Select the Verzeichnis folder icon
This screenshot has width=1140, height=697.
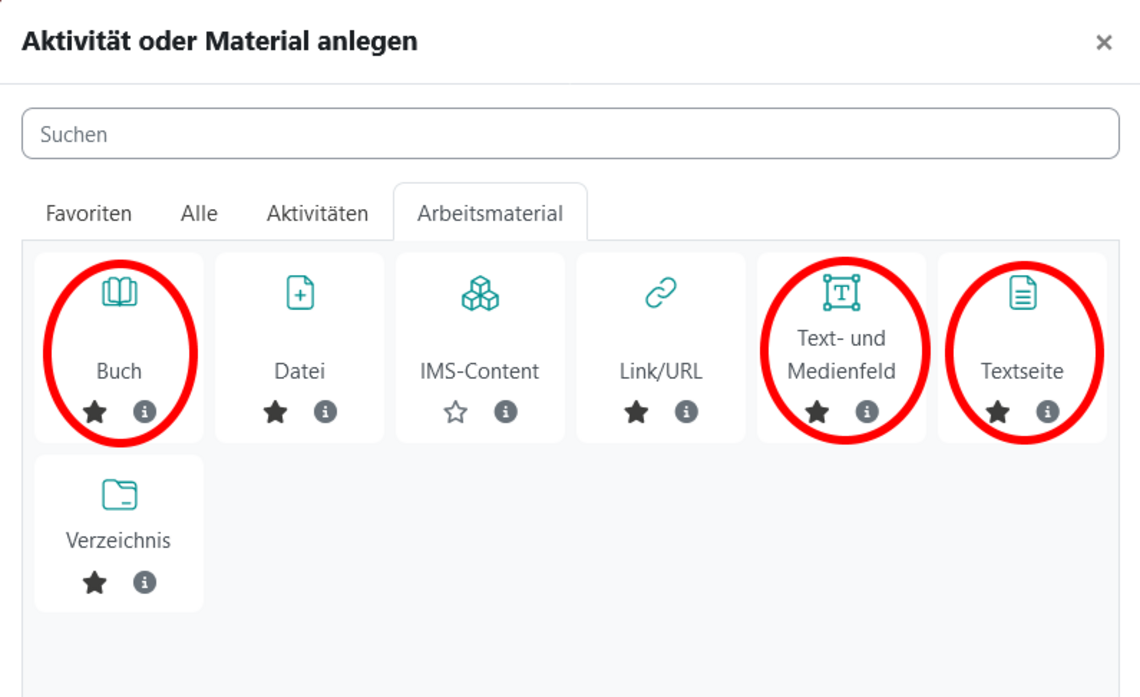coord(119,495)
